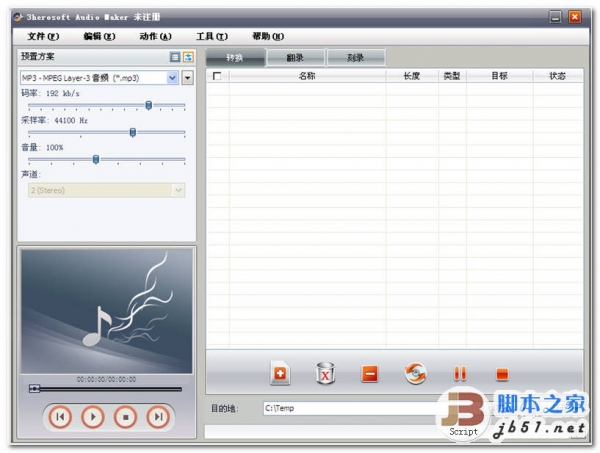Stop playback in the preview player
This screenshot has width=600, height=453.
coord(125,417)
